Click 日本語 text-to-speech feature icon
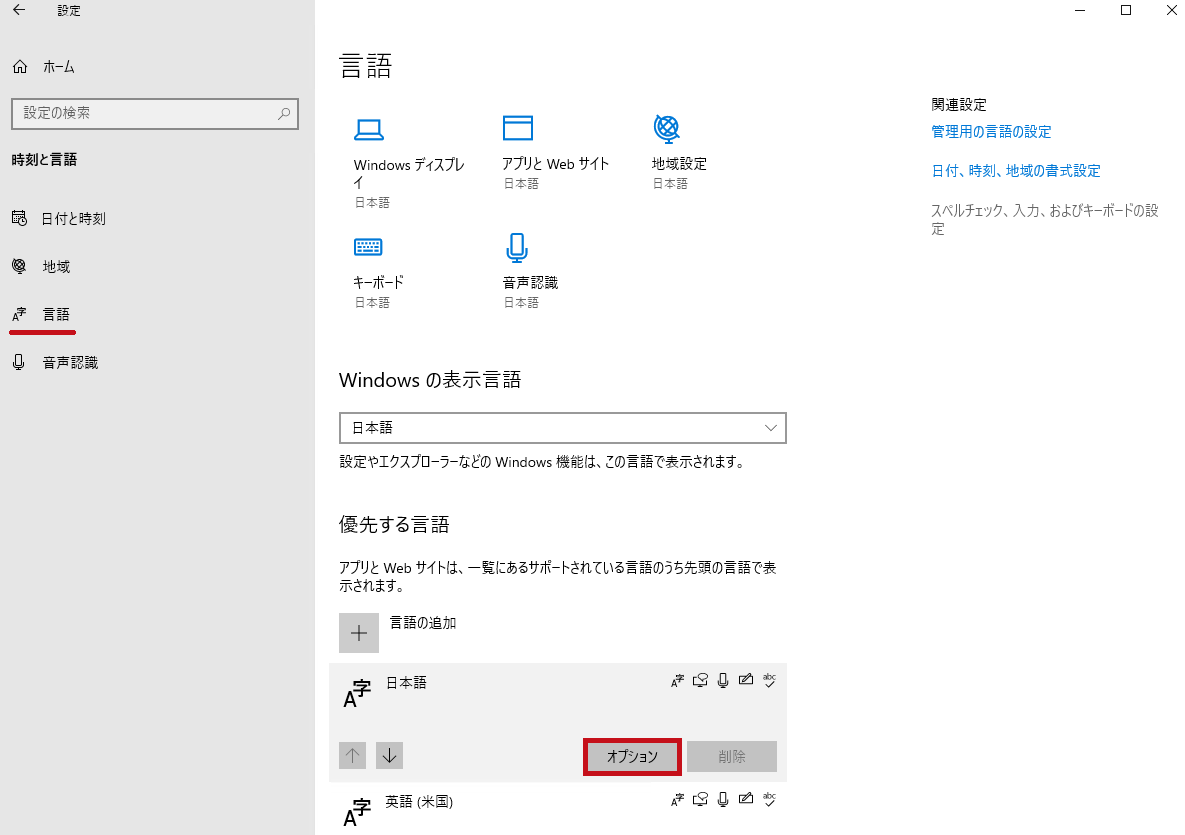Image resolution: width=1185 pixels, height=835 pixels. 701,680
